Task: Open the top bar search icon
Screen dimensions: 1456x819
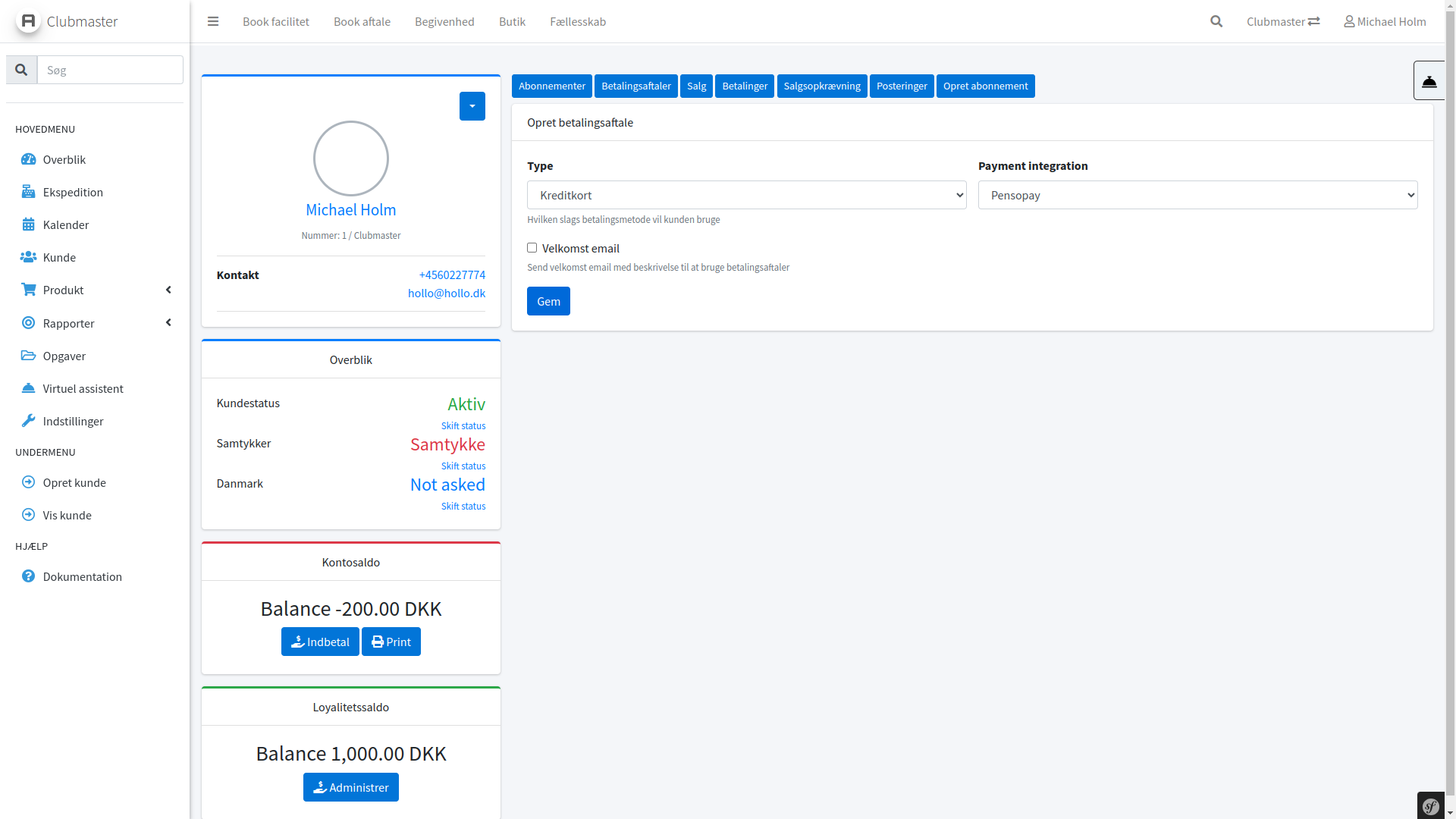Action: point(1216,21)
